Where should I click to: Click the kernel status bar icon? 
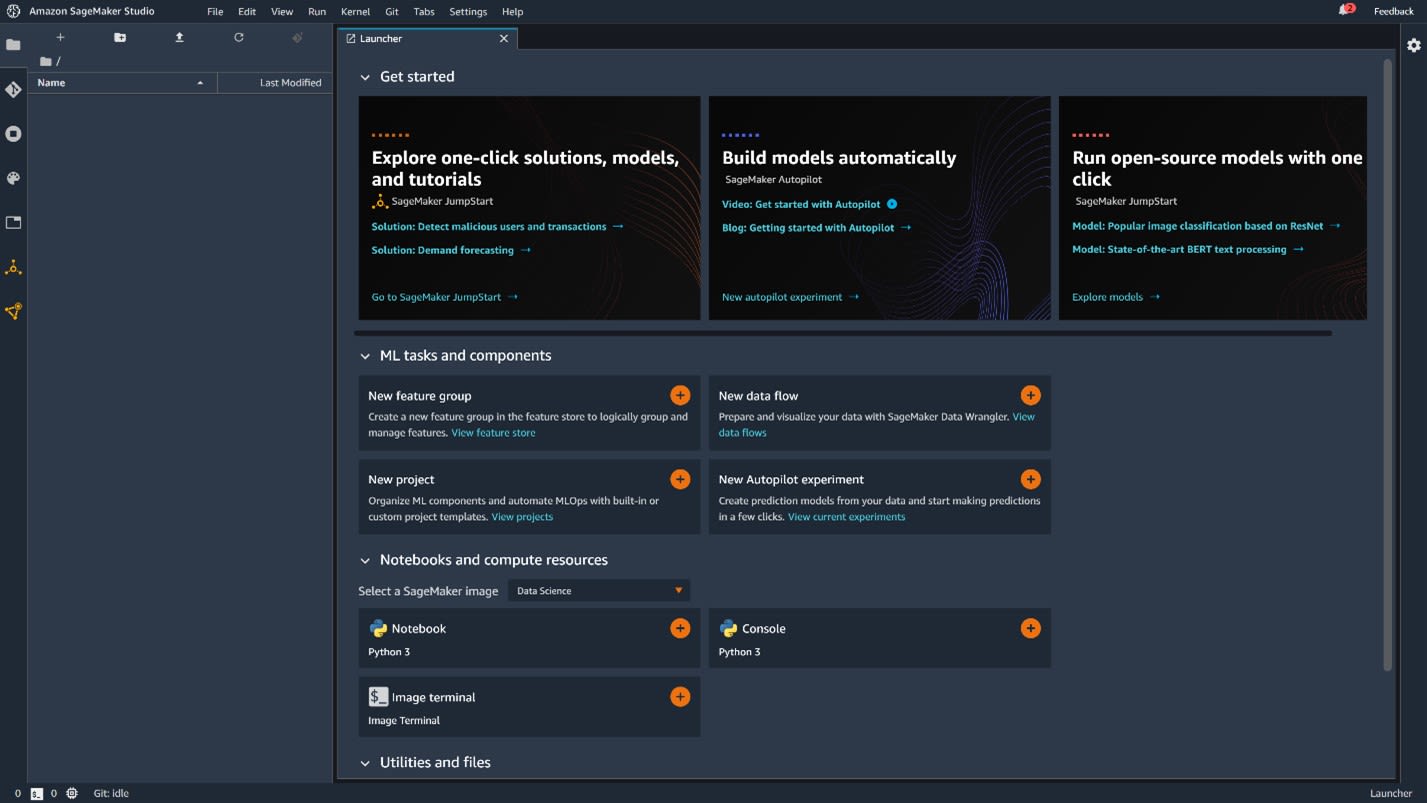pos(72,793)
